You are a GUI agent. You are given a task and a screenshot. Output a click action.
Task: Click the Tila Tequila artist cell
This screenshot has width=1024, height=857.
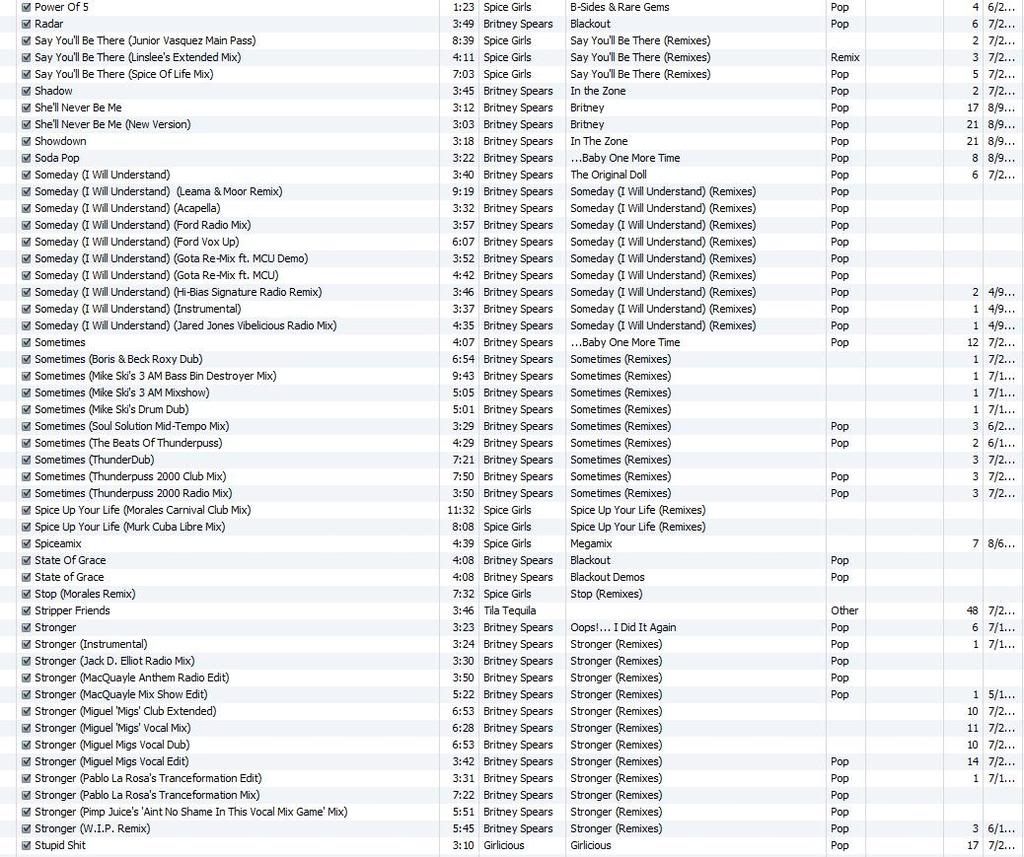pos(509,611)
